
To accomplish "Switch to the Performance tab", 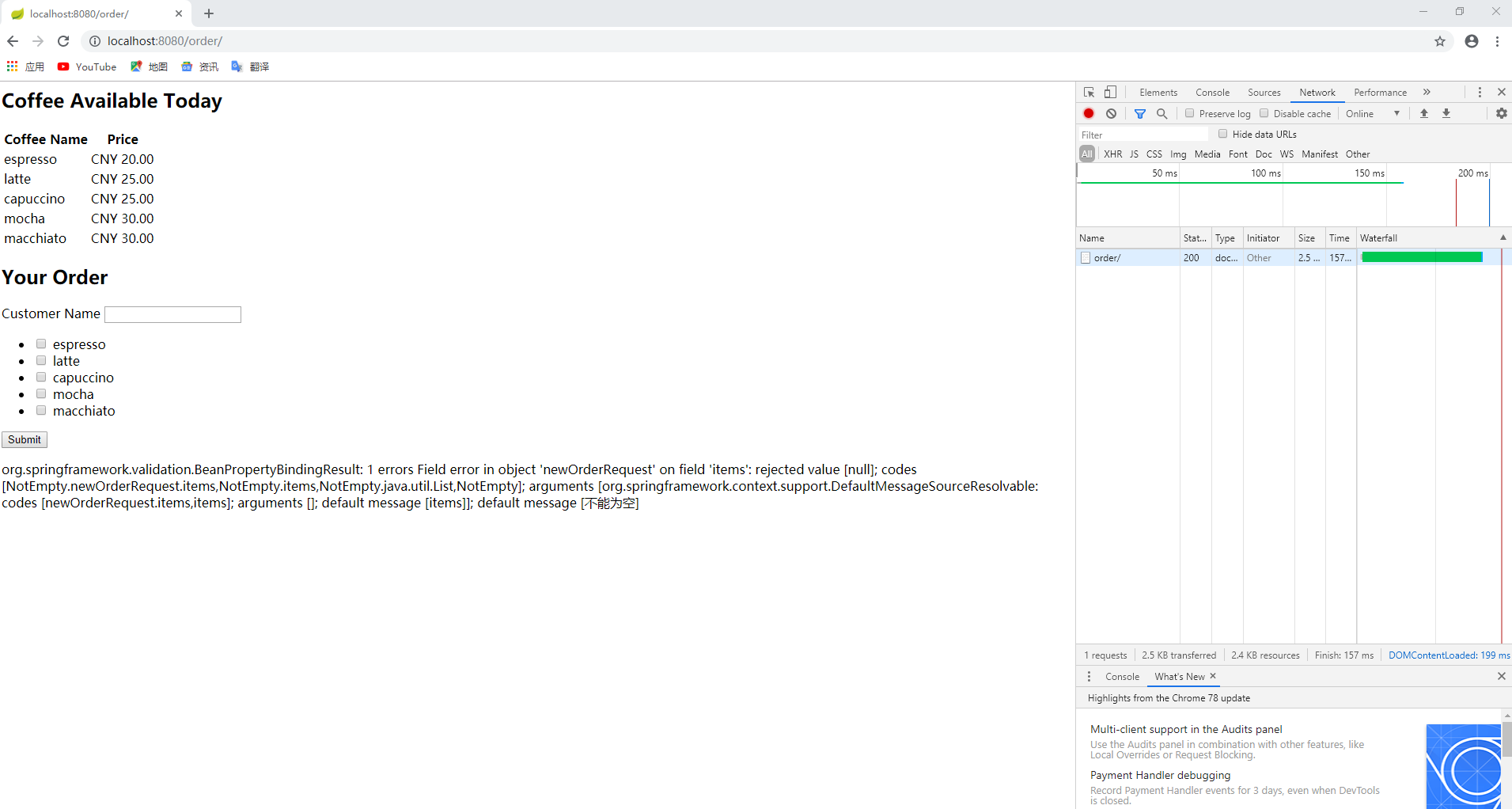I will pyautogui.click(x=1380, y=92).
